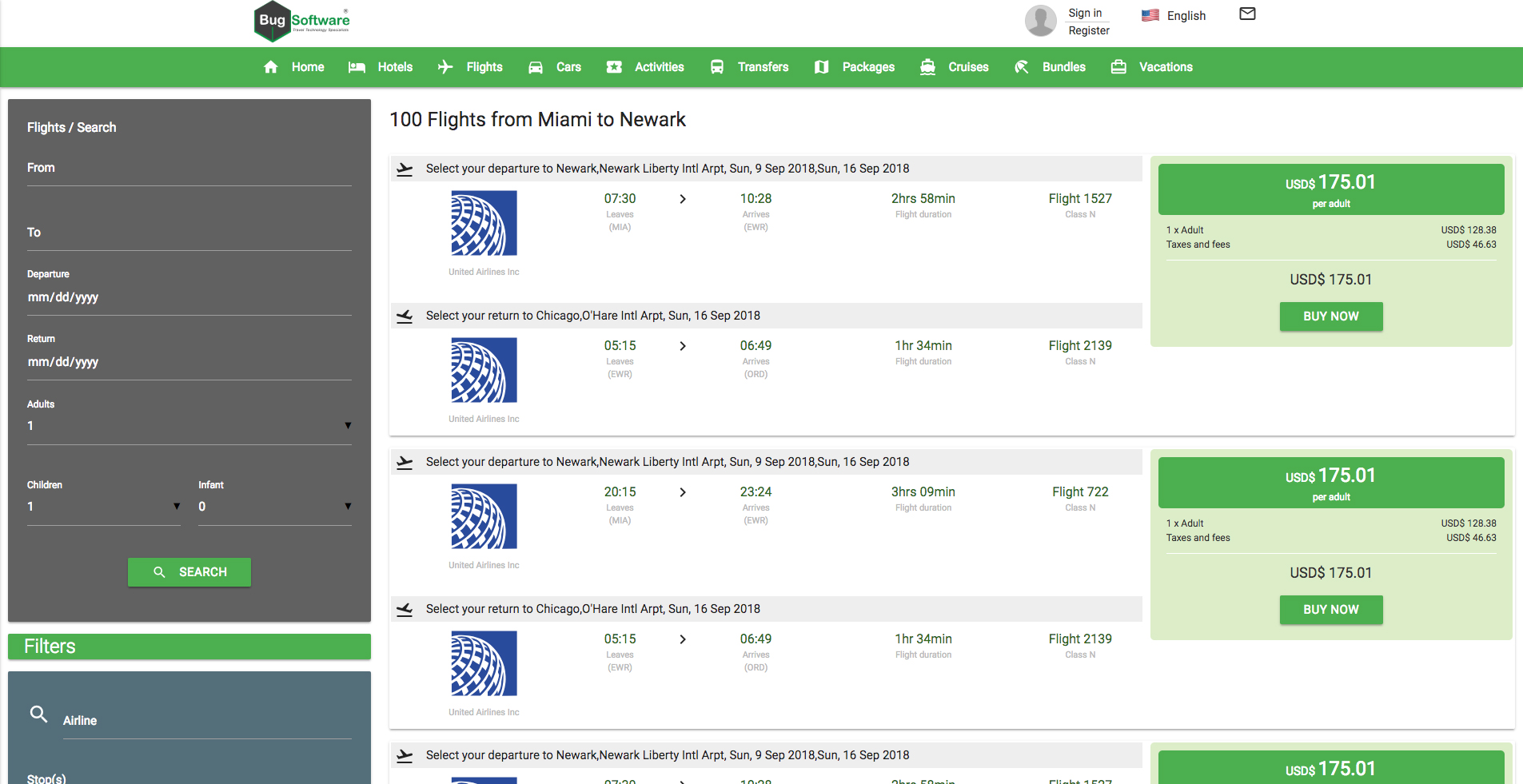Click the Bundles umbrella icon
The width and height of the screenshot is (1523, 784).
1022,67
